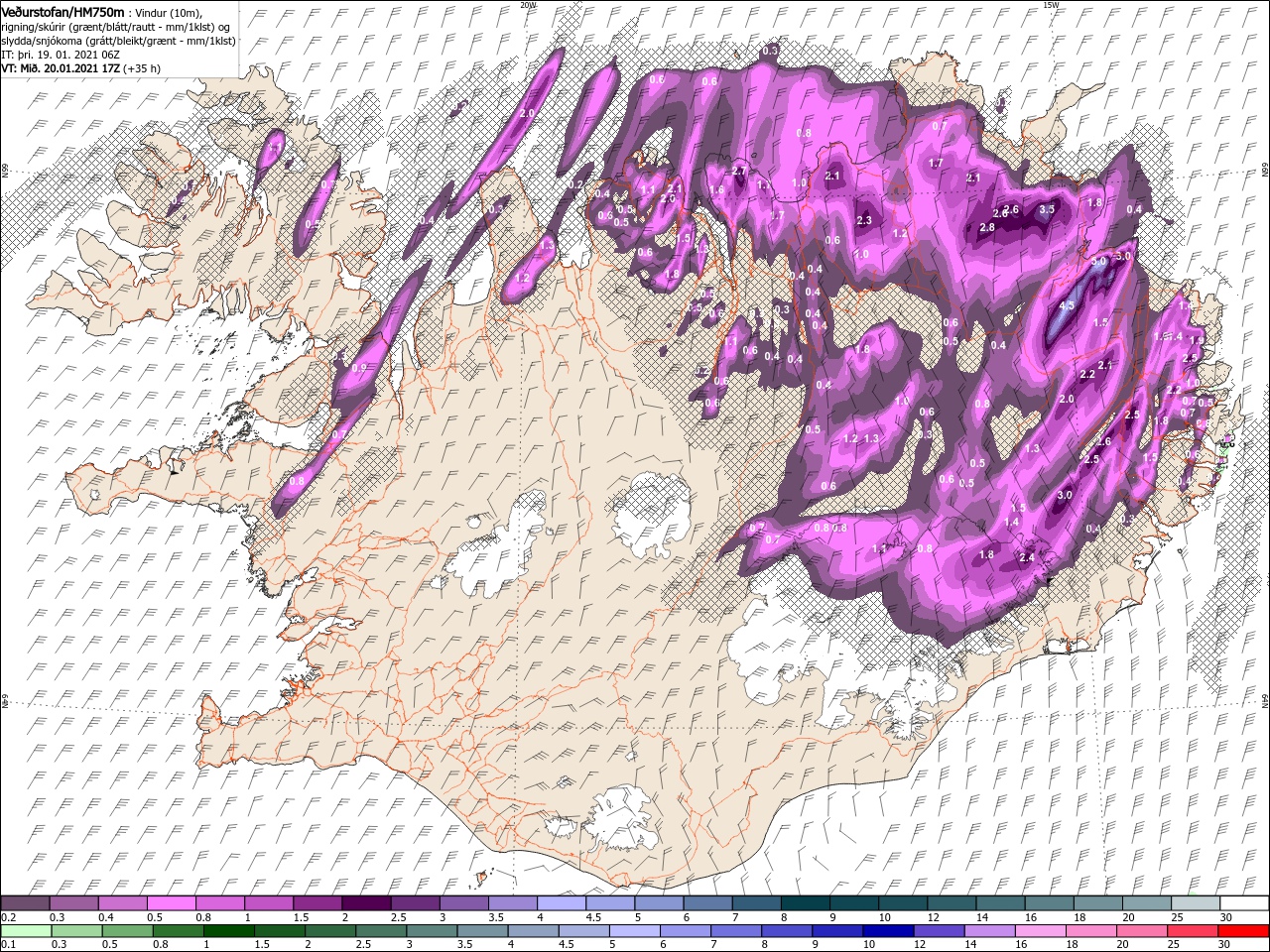Screen dimensions: 1270x952
Task: Click the medium green 0.5 rain legend swatch
Action: (127, 932)
